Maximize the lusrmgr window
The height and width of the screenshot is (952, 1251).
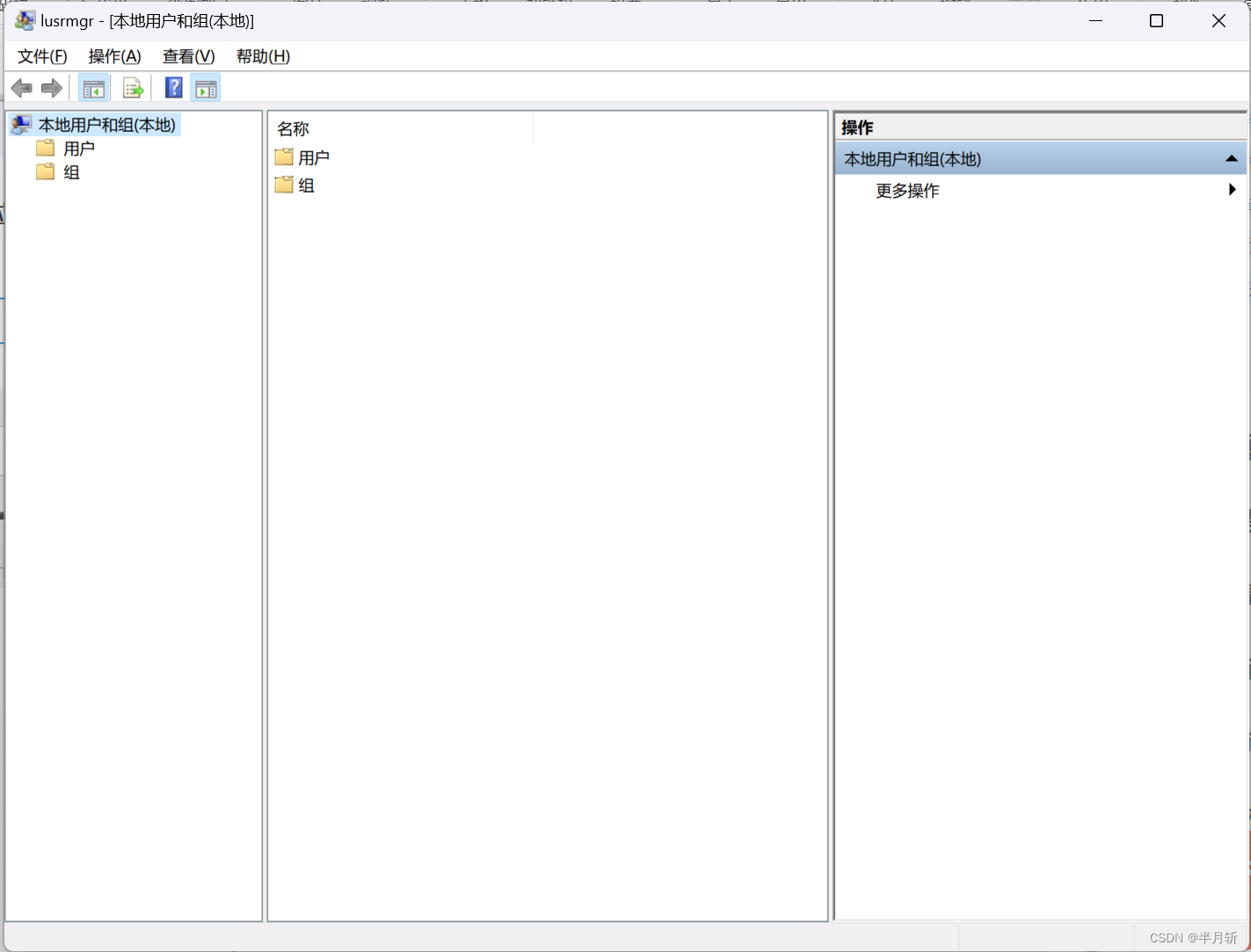(x=1157, y=20)
